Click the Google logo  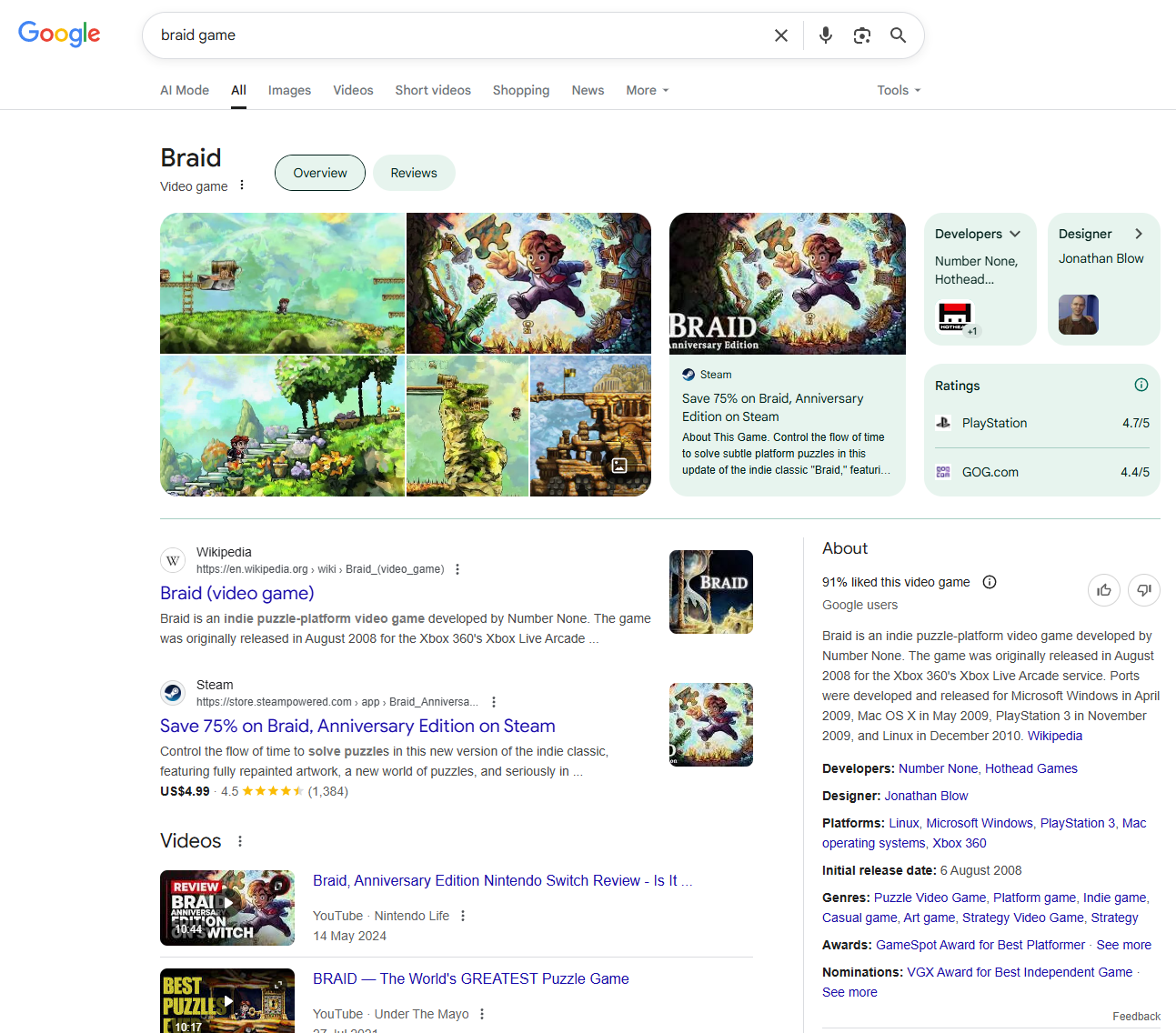tap(59, 35)
